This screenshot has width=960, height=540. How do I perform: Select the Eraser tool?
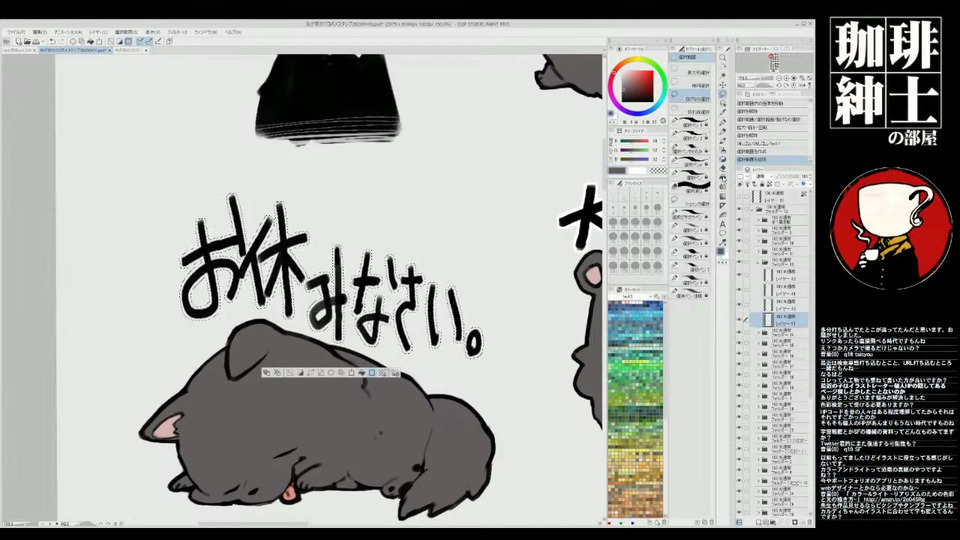(722, 168)
